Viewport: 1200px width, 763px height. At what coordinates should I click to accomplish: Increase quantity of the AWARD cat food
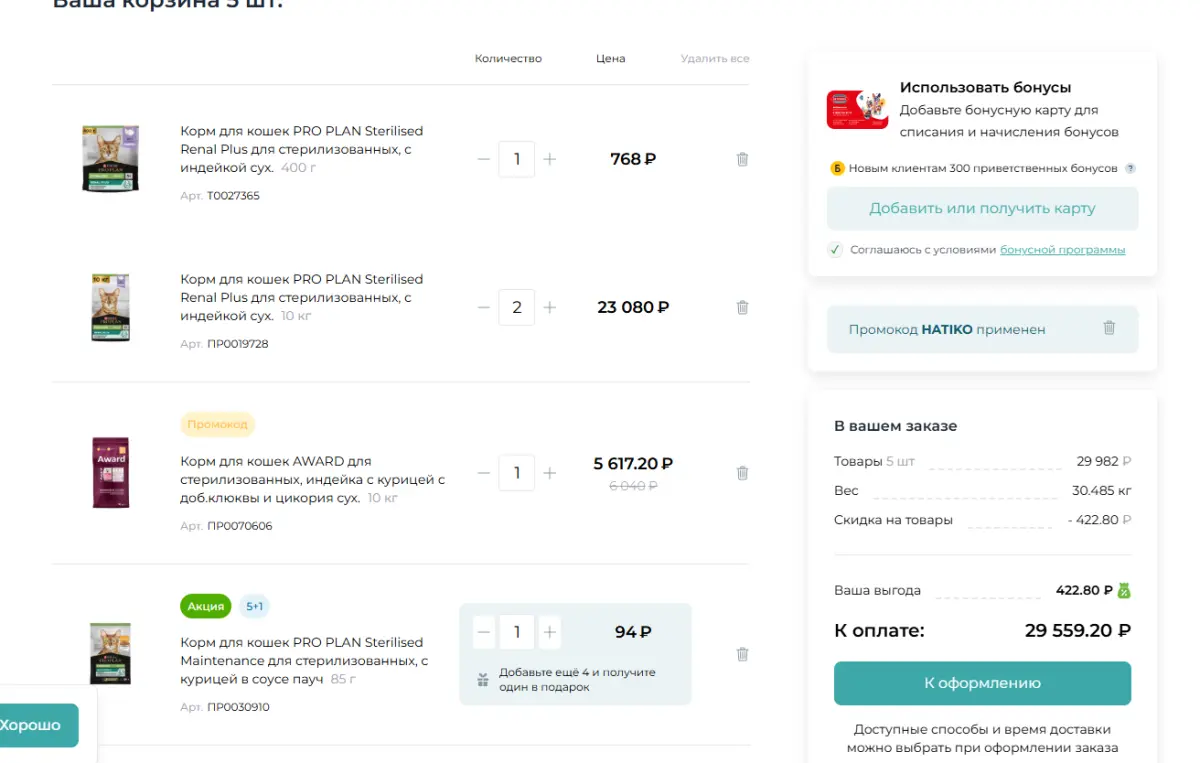point(549,472)
